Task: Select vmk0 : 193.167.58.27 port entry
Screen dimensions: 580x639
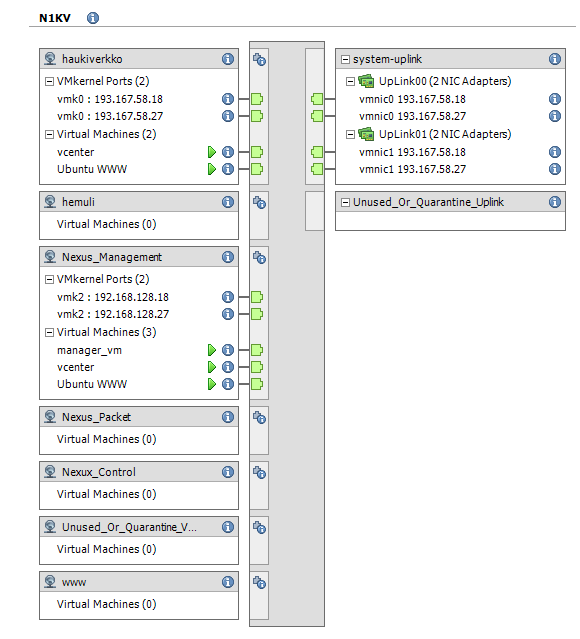Action: tap(110, 116)
